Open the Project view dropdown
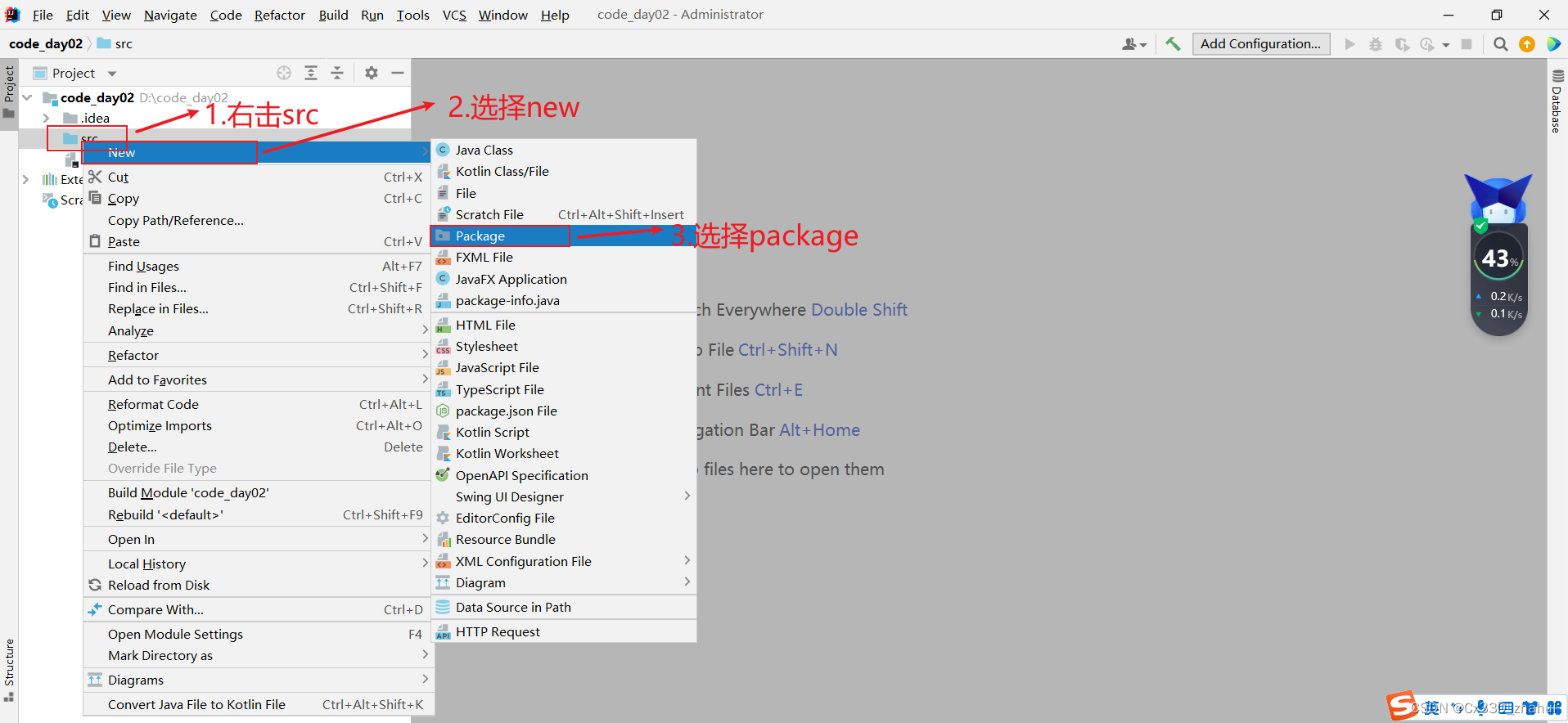Viewport: 1568px width, 723px height. (x=112, y=74)
